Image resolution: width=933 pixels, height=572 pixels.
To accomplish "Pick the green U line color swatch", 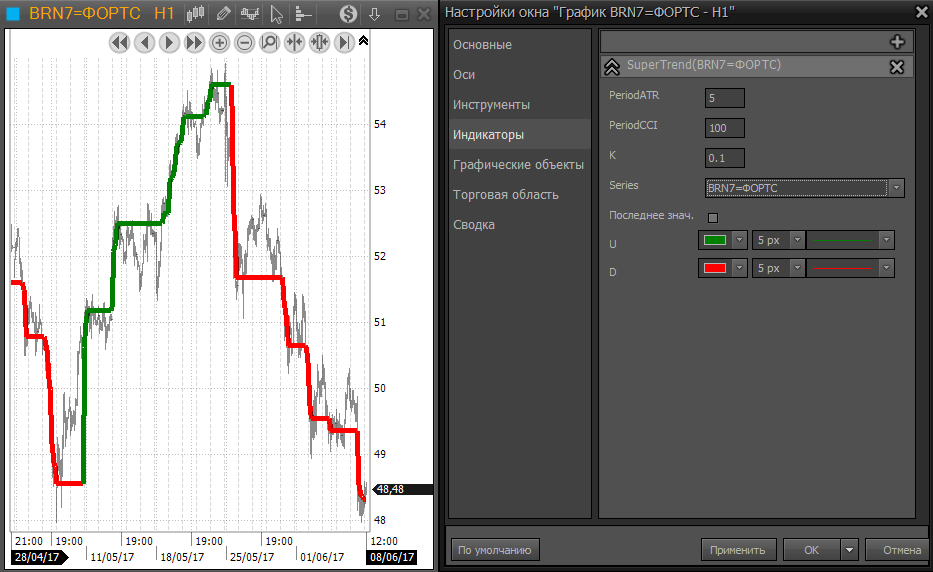I will 714,240.
